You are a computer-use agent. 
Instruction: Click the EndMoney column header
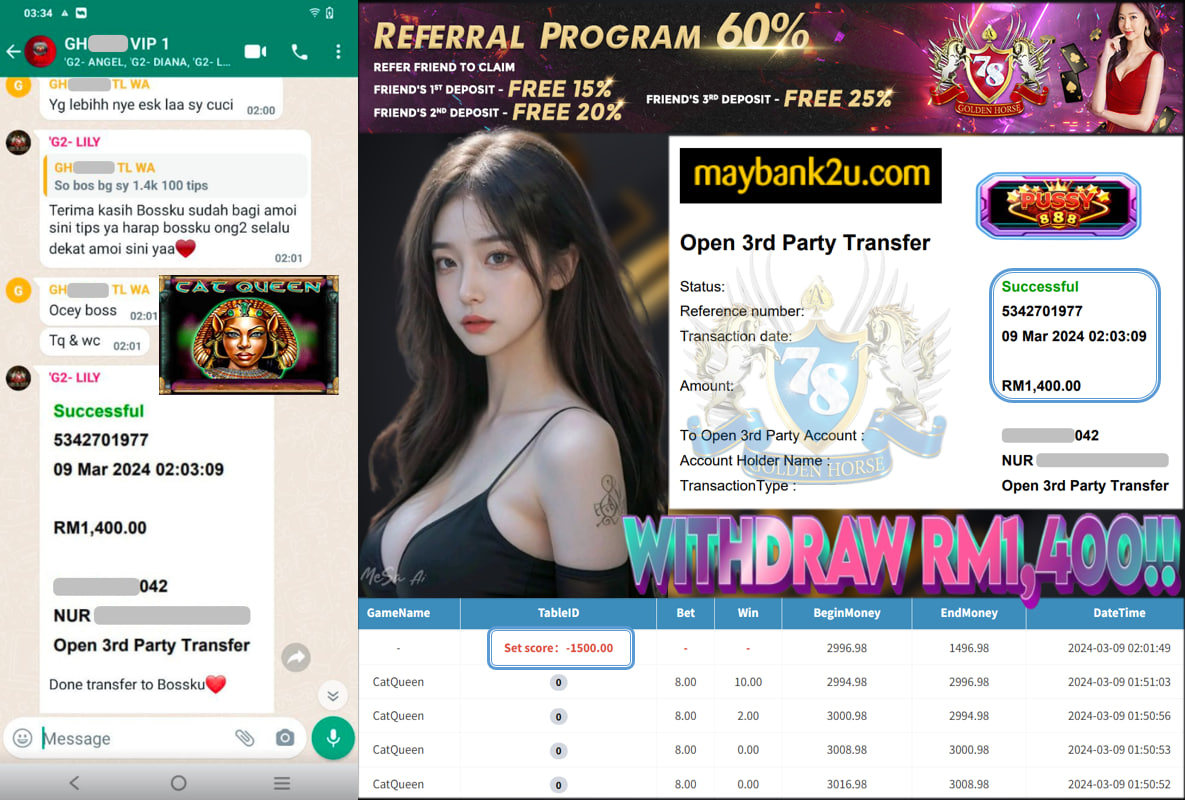coord(969,613)
